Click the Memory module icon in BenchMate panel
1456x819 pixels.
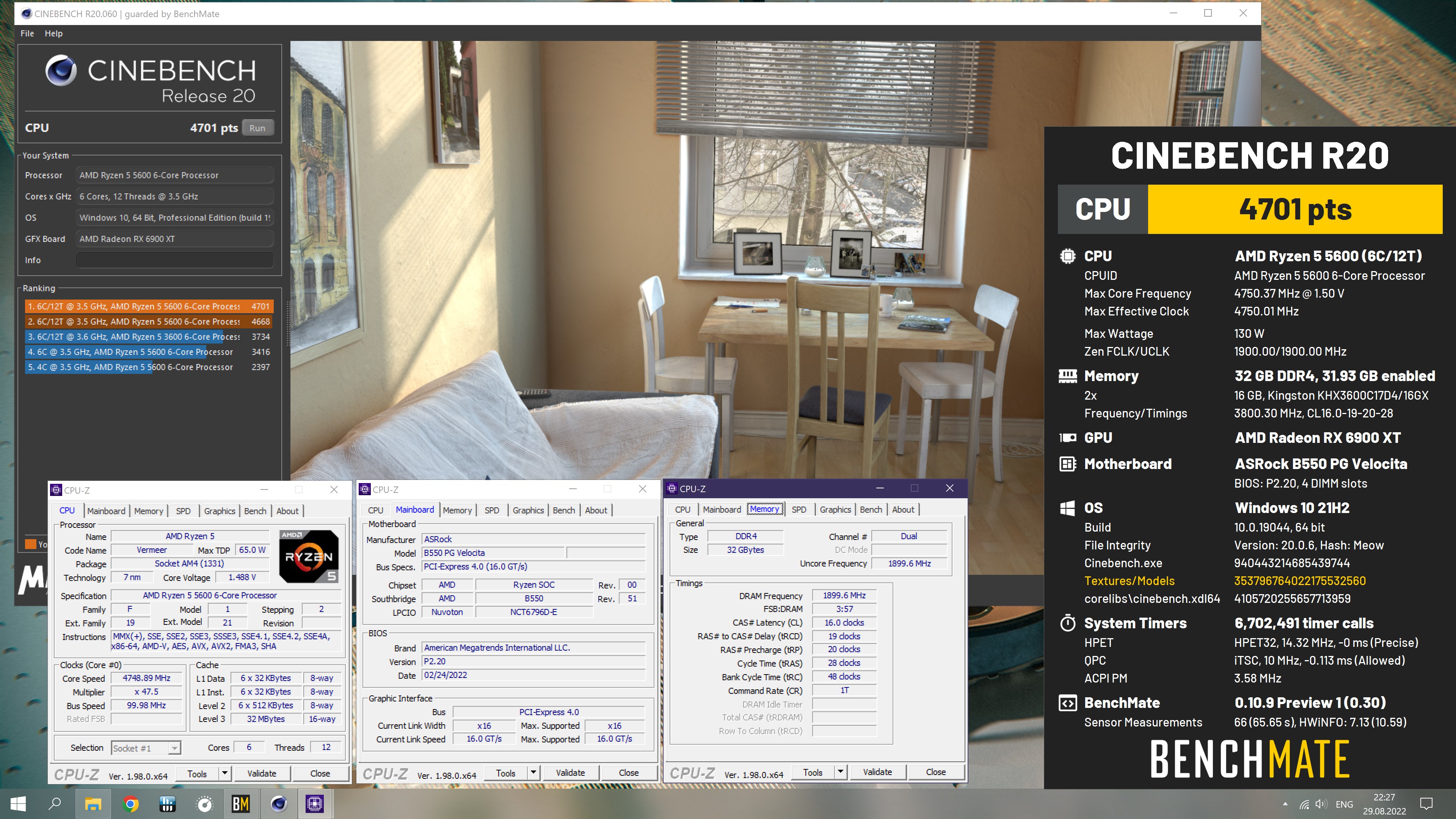click(1067, 376)
